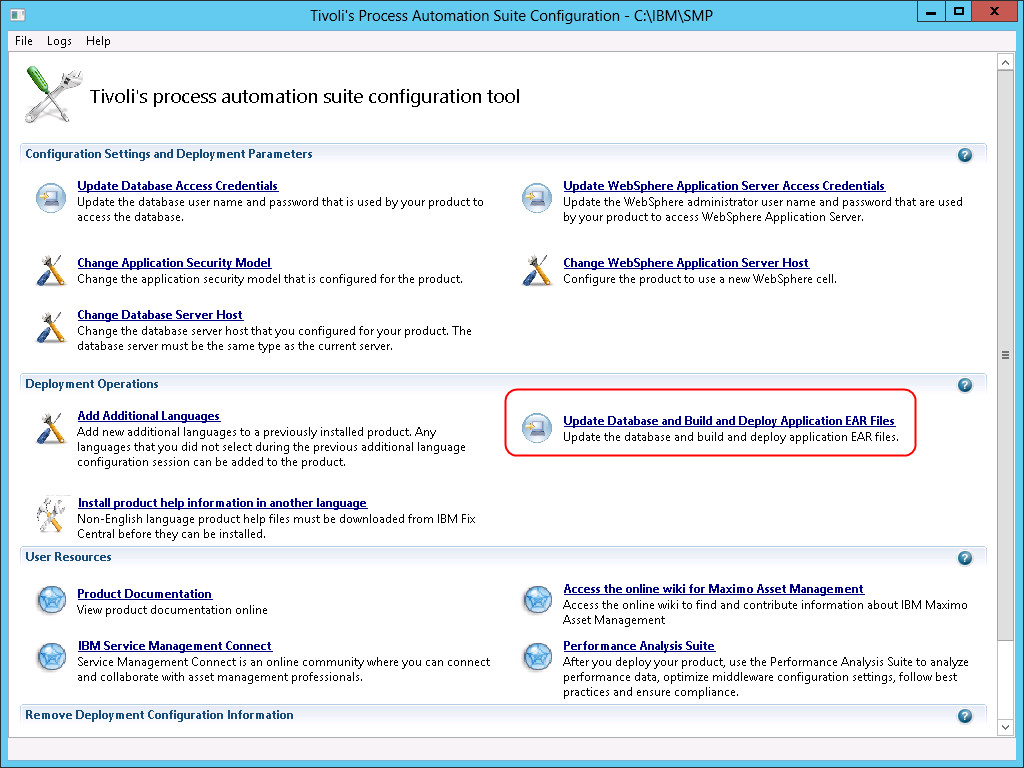
Task: Open help for the User Resources section
Action: tap(965, 558)
